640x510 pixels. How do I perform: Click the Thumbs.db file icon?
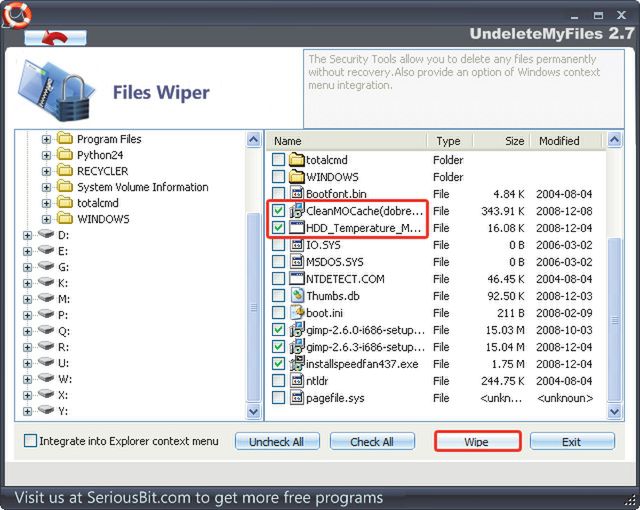[x=297, y=296]
